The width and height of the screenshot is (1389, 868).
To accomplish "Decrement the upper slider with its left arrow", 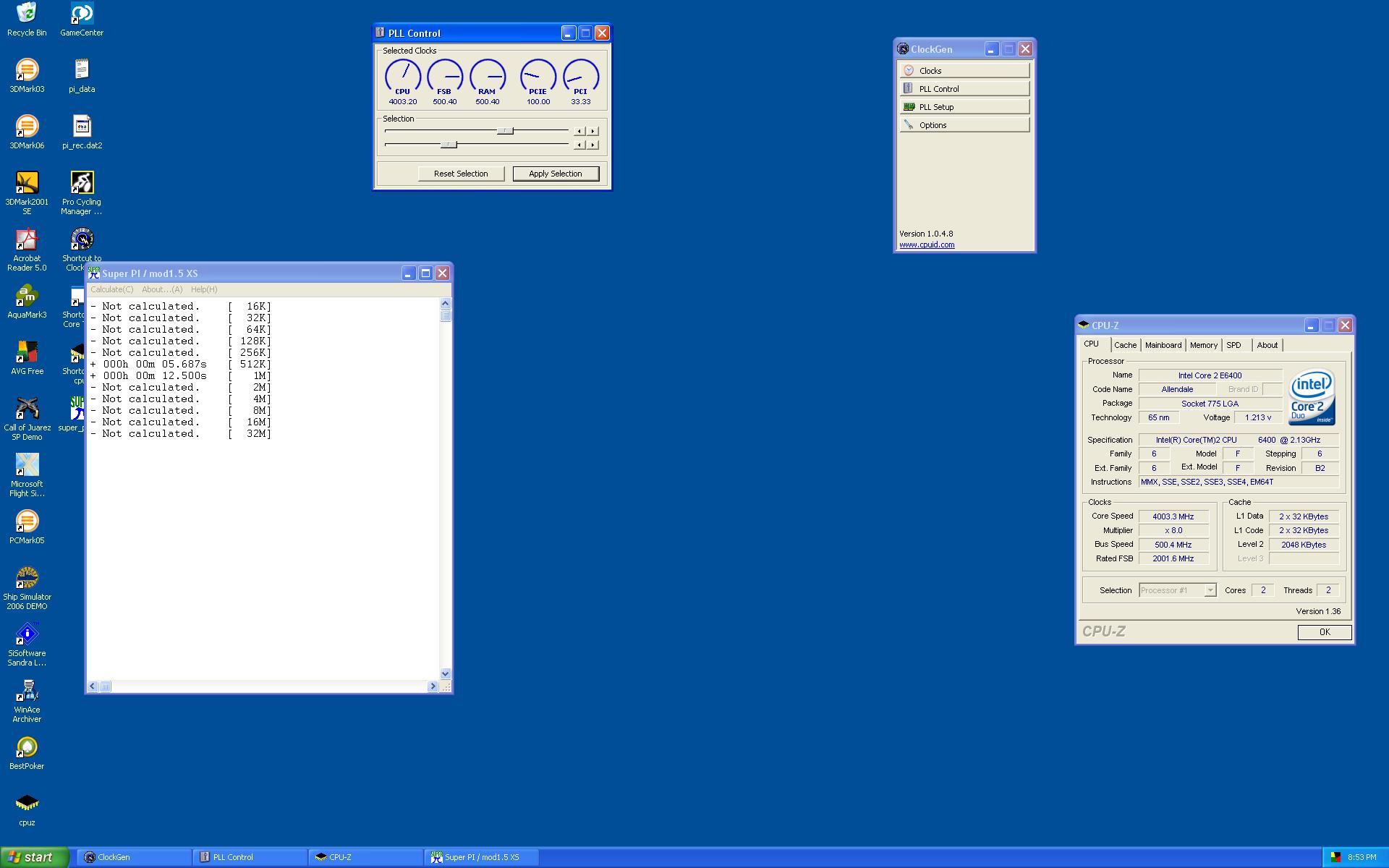I will (x=579, y=131).
